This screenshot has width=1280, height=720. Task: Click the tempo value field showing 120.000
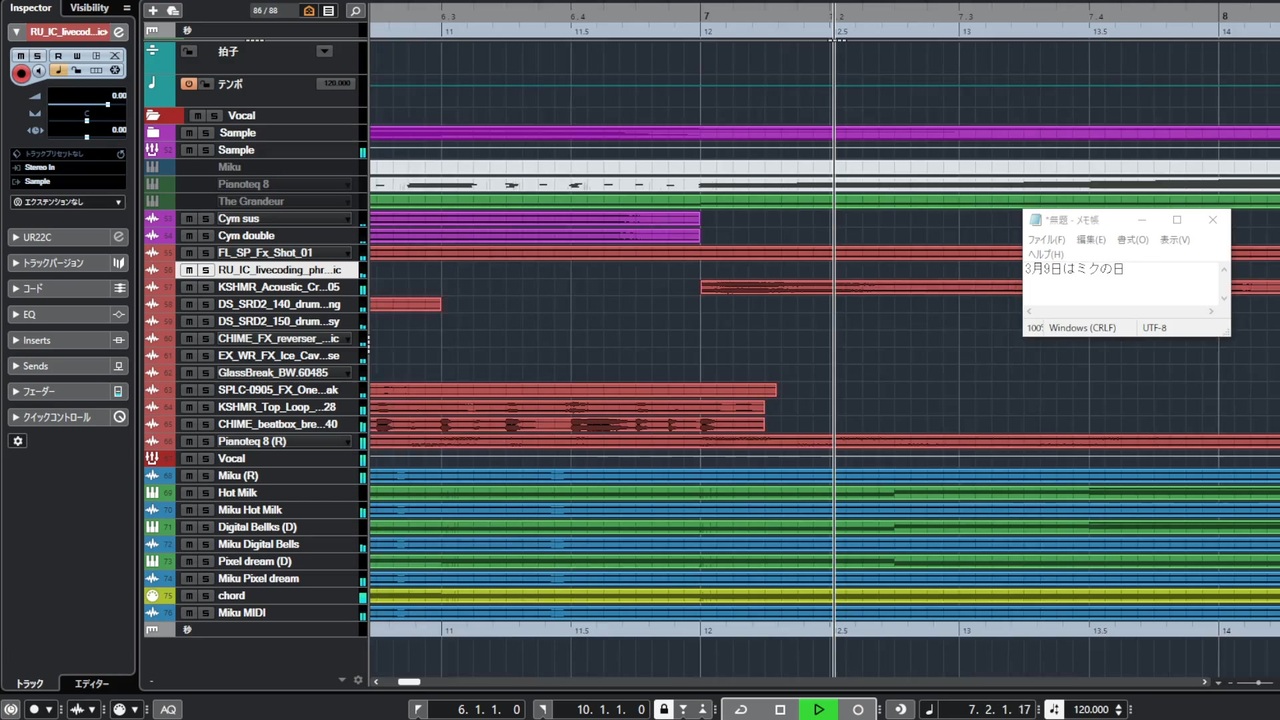1092,710
